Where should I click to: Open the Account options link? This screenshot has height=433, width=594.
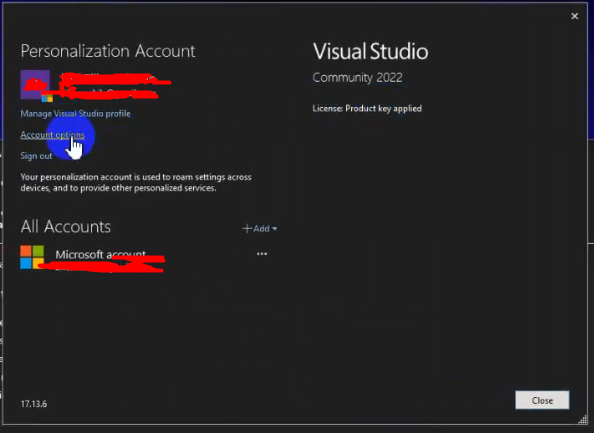click(52, 135)
